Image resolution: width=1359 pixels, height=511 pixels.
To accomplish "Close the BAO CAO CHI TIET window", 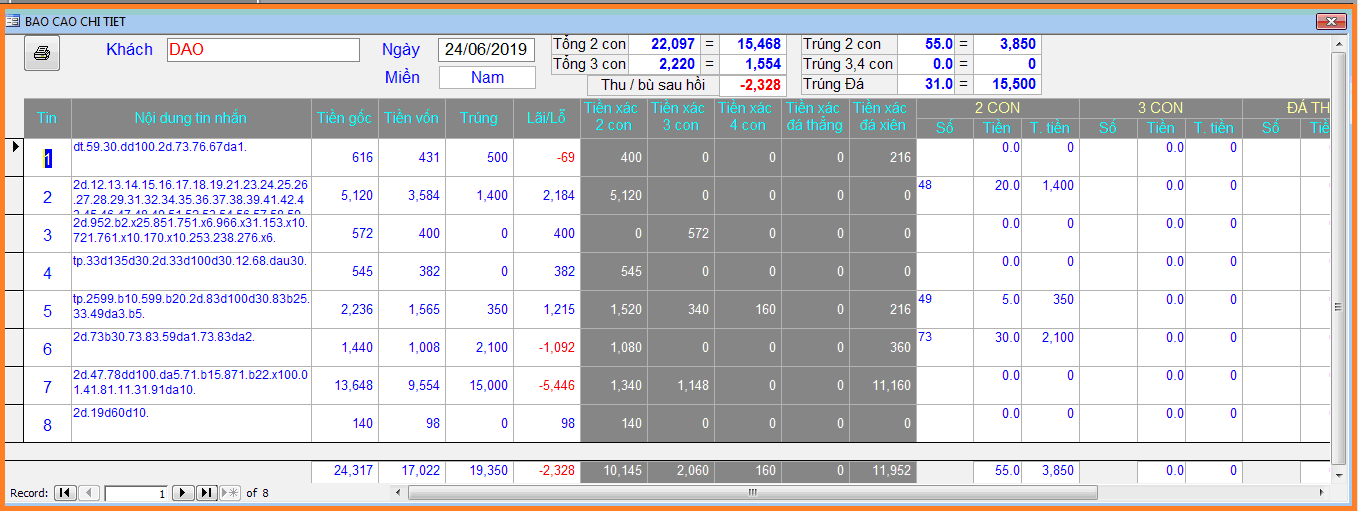I will pos(1330,21).
